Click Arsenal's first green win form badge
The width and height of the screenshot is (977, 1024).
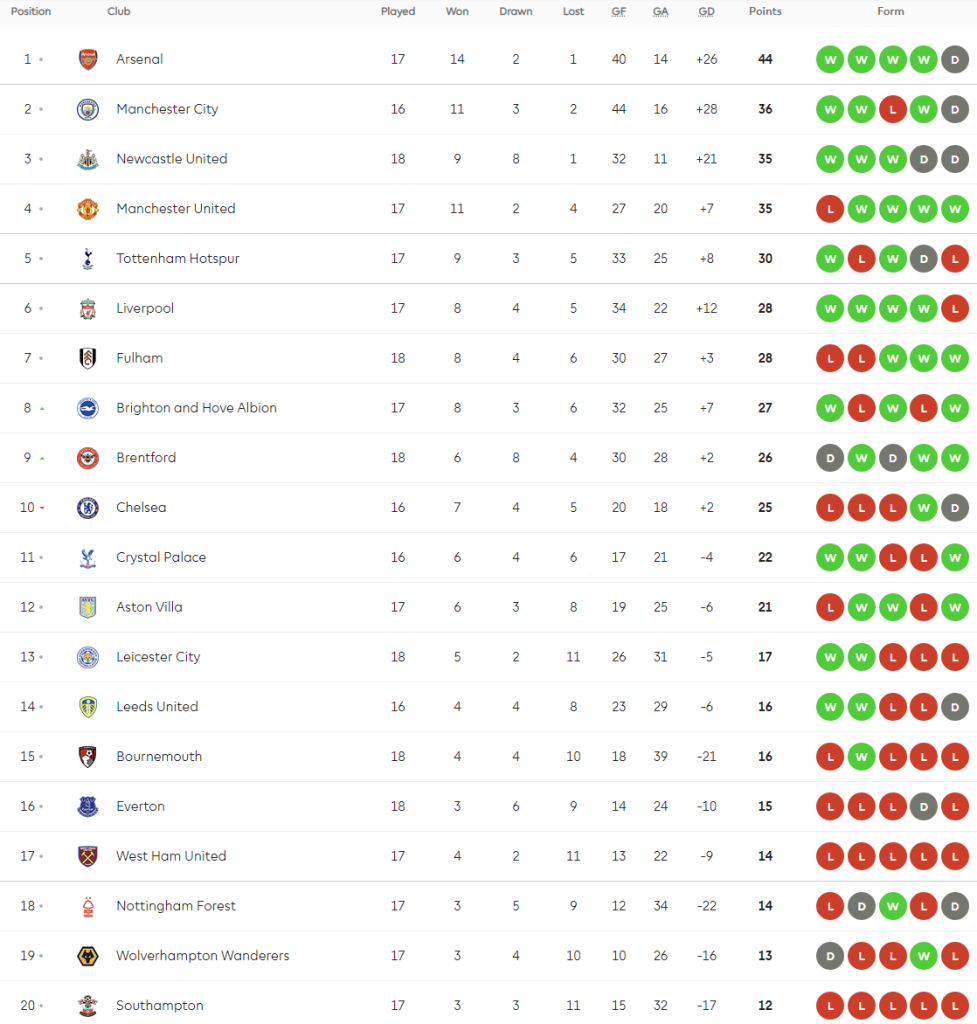(829, 59)
